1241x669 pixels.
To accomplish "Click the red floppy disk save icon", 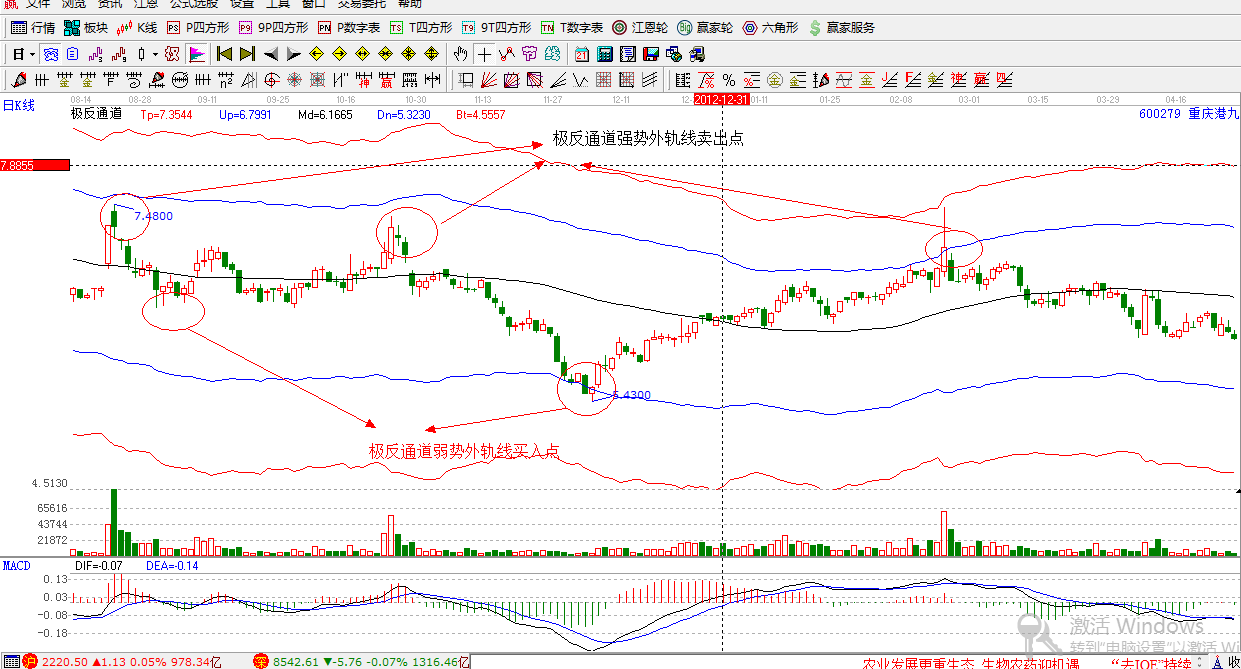I will pos(651,53).
